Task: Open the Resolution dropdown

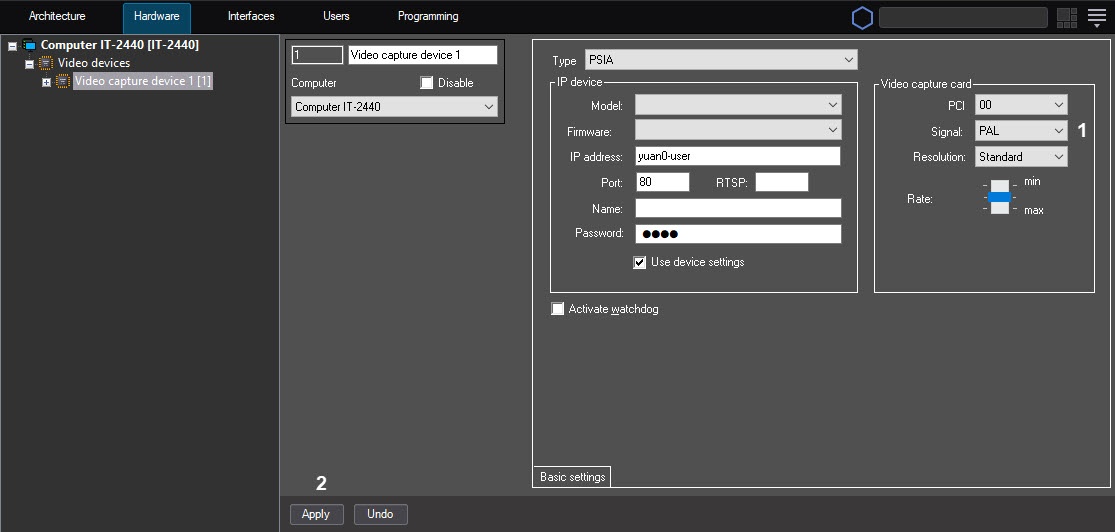Action: click(x=1020, y=157)
